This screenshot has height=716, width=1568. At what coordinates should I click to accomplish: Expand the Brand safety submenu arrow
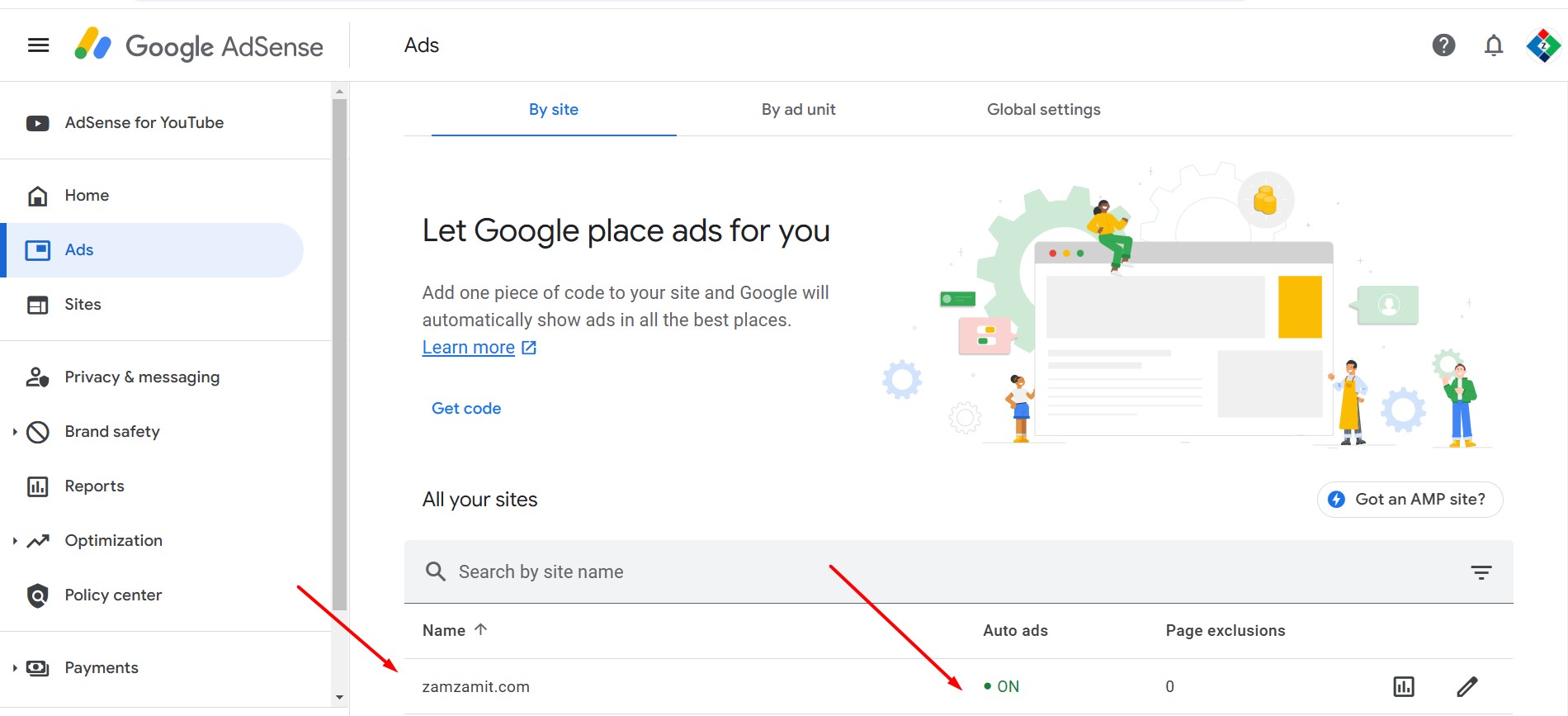tap(15, 432)
